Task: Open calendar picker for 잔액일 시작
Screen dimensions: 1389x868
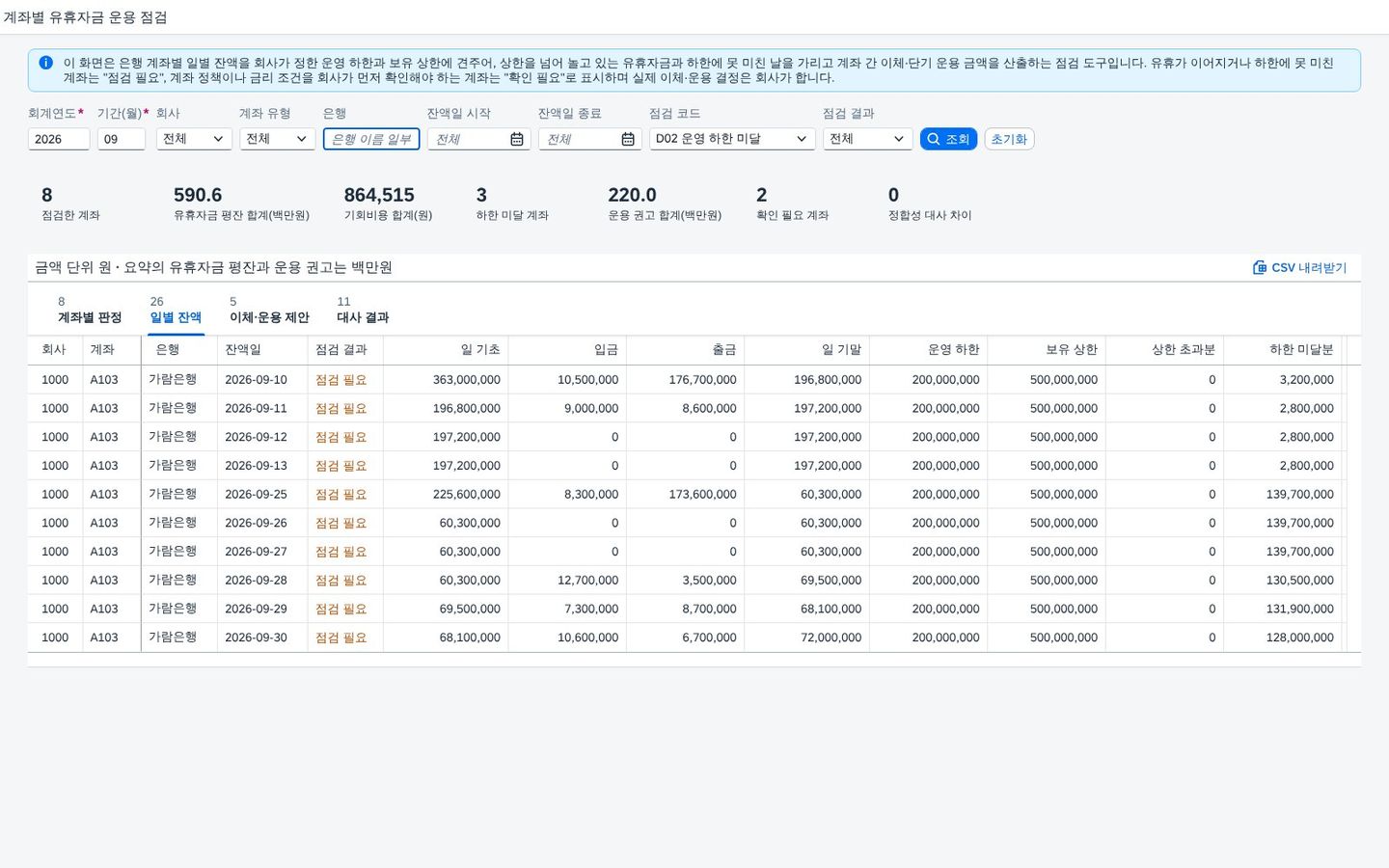Action: pyautogui.click(x=517, y=139)
